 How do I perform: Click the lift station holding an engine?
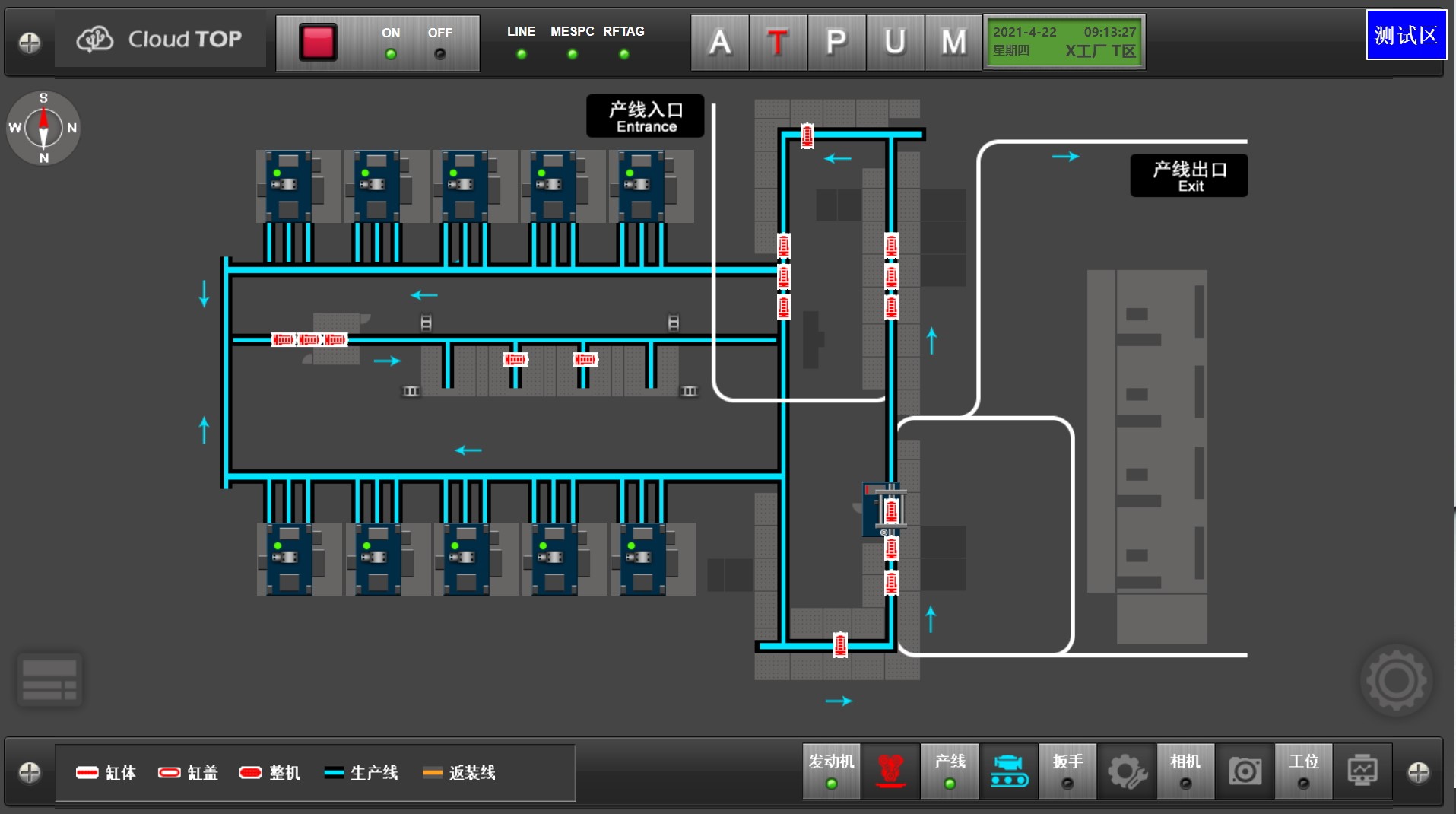click(886, 510)
